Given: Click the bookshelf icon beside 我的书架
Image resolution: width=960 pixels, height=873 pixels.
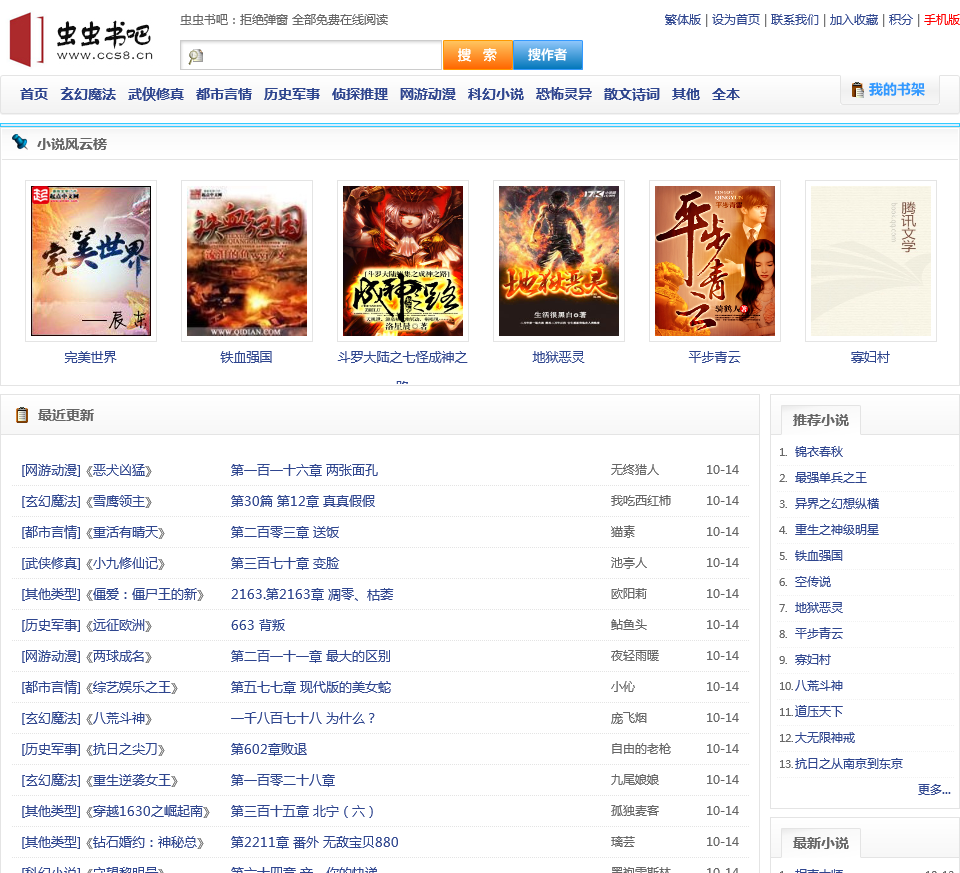Looking at the screenshot, I should [858, 90].
